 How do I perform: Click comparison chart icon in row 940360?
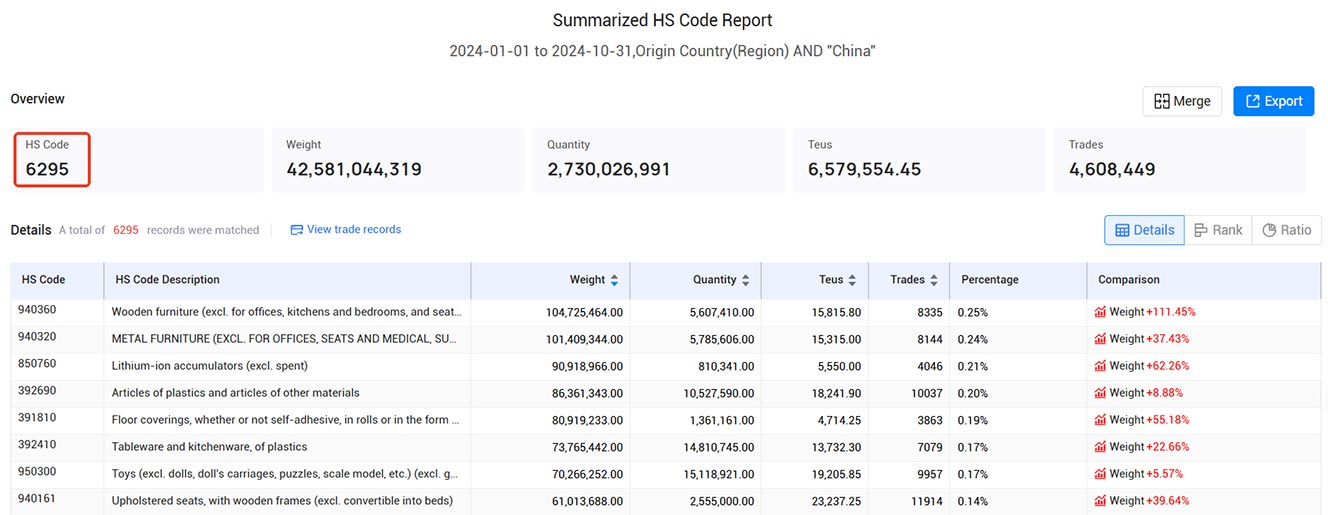coord(1100,312)
